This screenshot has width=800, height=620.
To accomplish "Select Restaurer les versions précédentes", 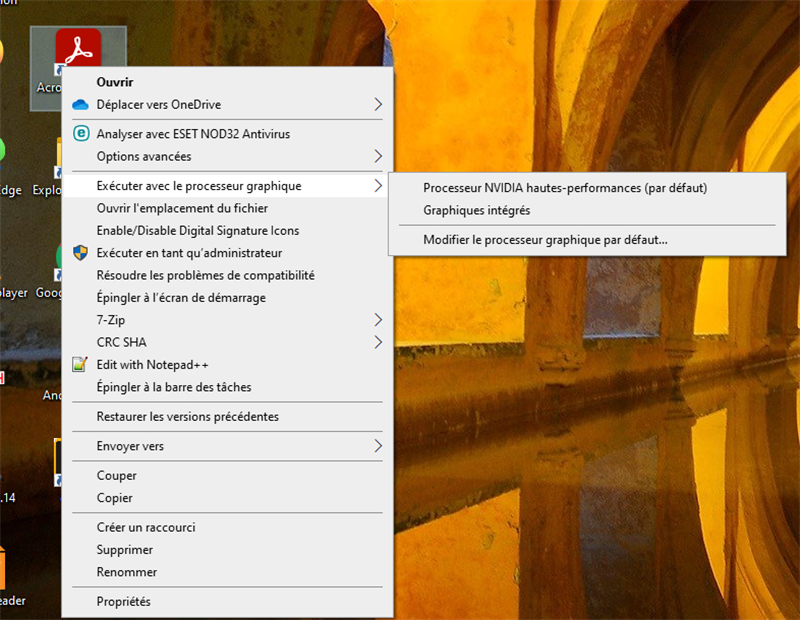I will pyautogui.click(x=187, y=416).
